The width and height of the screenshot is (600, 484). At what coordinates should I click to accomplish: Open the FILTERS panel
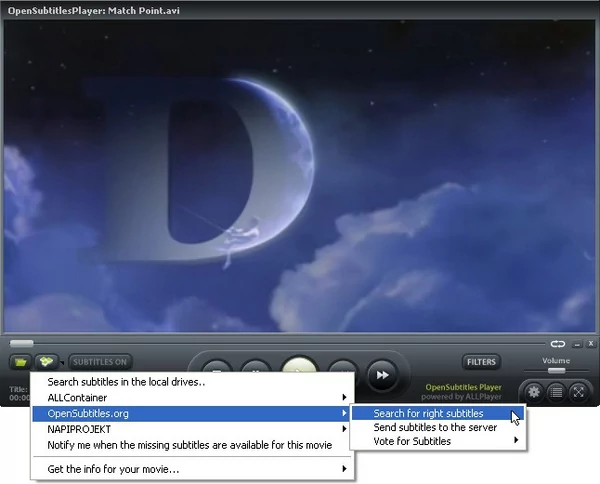pyautogui.click(x=481, y=362)
